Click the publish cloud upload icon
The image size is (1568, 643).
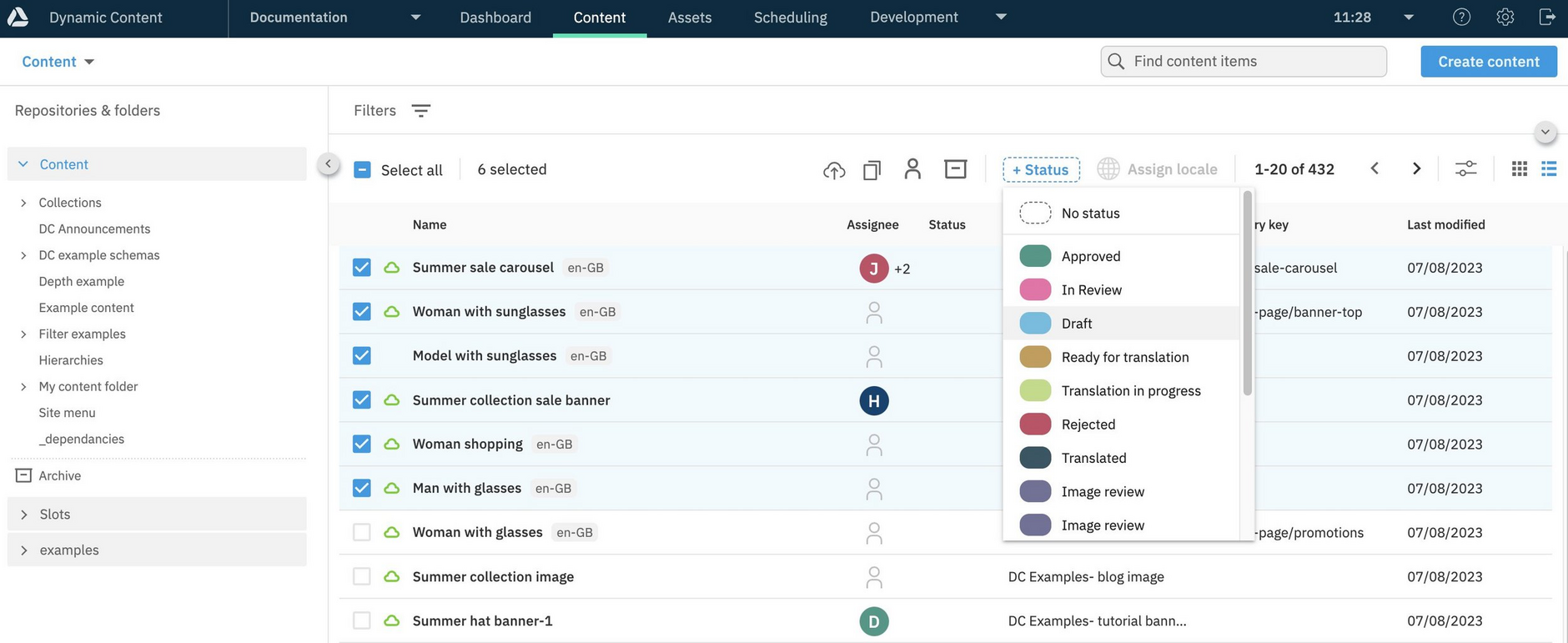tap(834, 170)
